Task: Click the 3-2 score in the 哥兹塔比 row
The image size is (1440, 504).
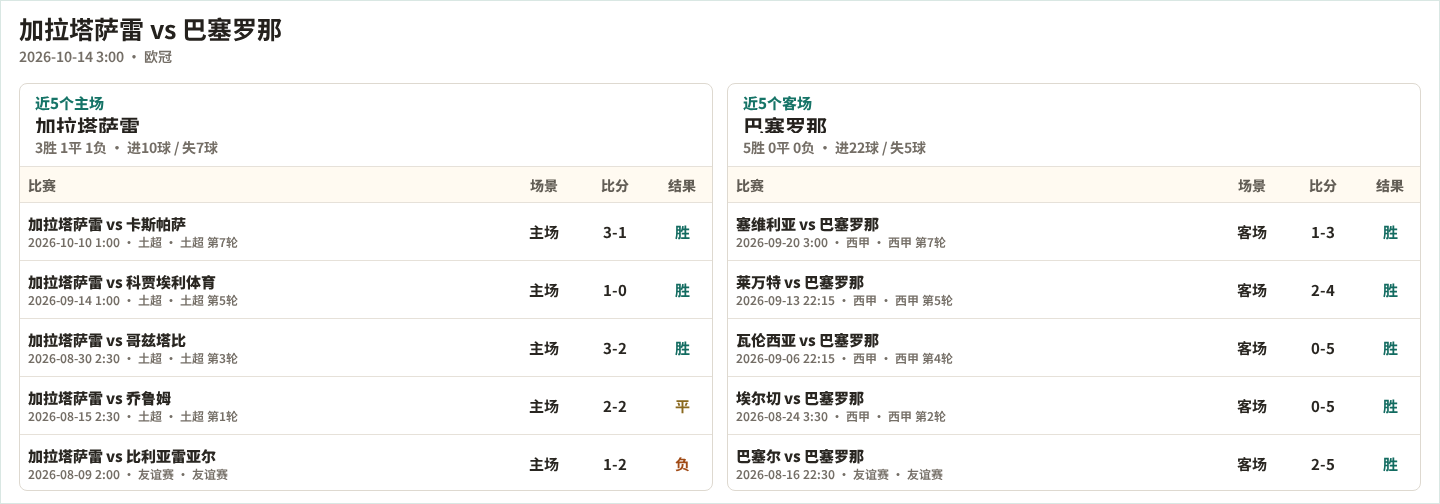Action: (615, 348)
